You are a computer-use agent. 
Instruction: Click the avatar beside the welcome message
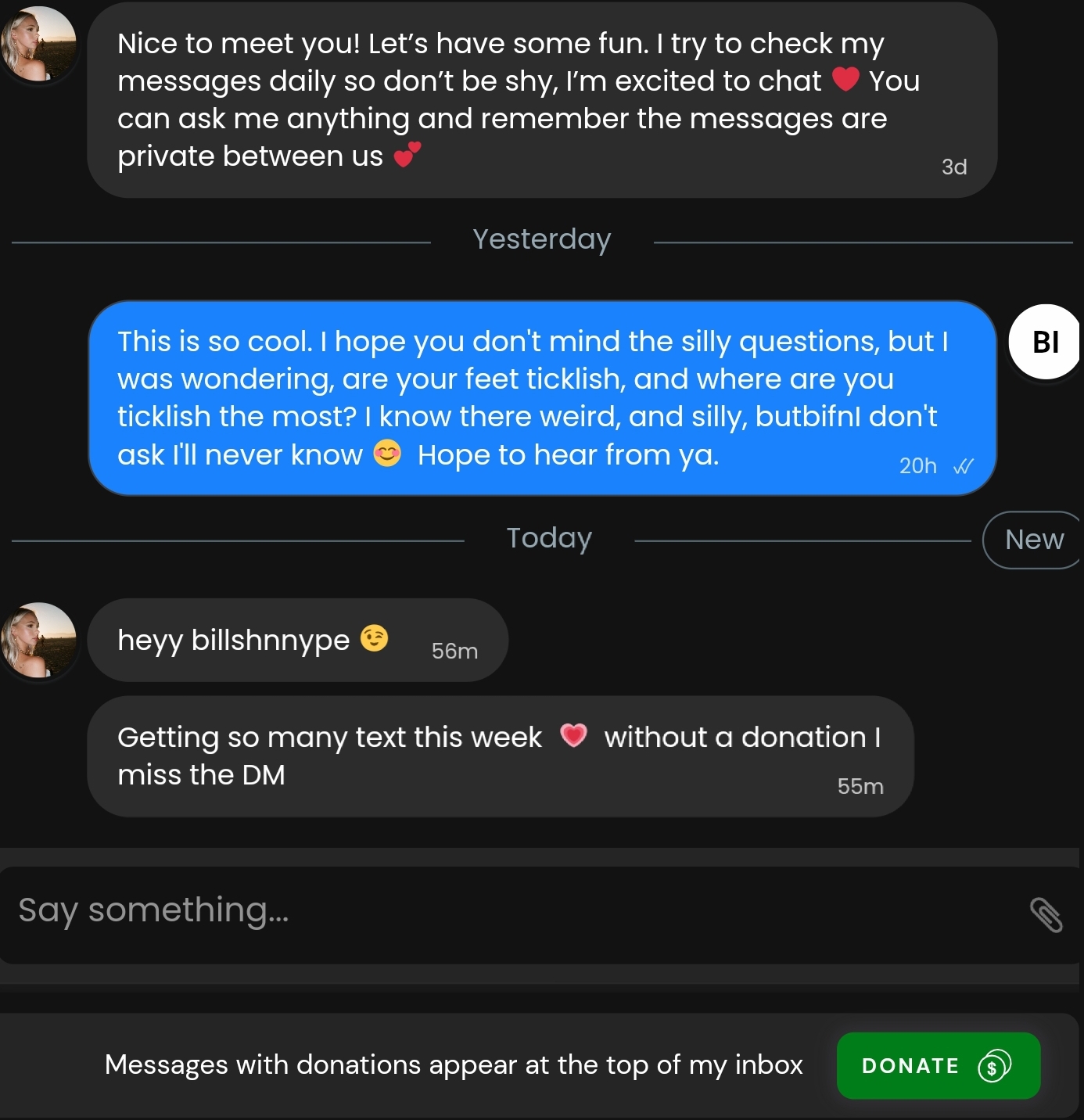click(x=39, y=44)
